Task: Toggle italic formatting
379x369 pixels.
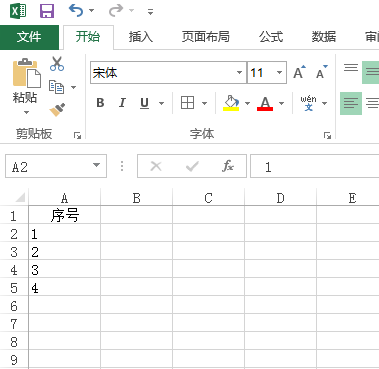Action: (122, 103)
